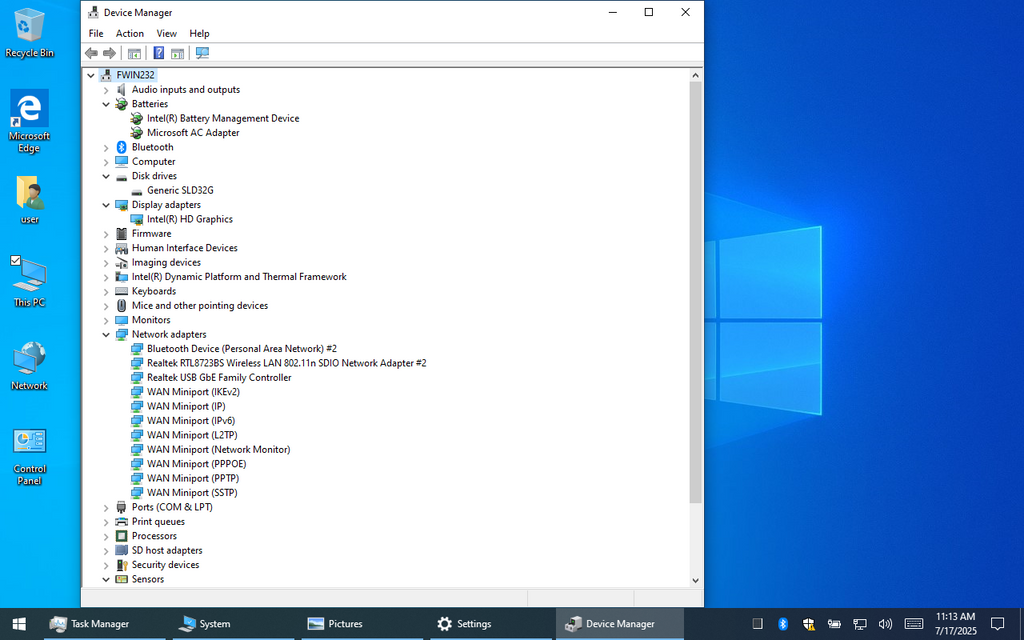This screenshot has width=1024, height=640.
Task: Click the blue Help toolbar icon
Action: (x=158, y=53)
